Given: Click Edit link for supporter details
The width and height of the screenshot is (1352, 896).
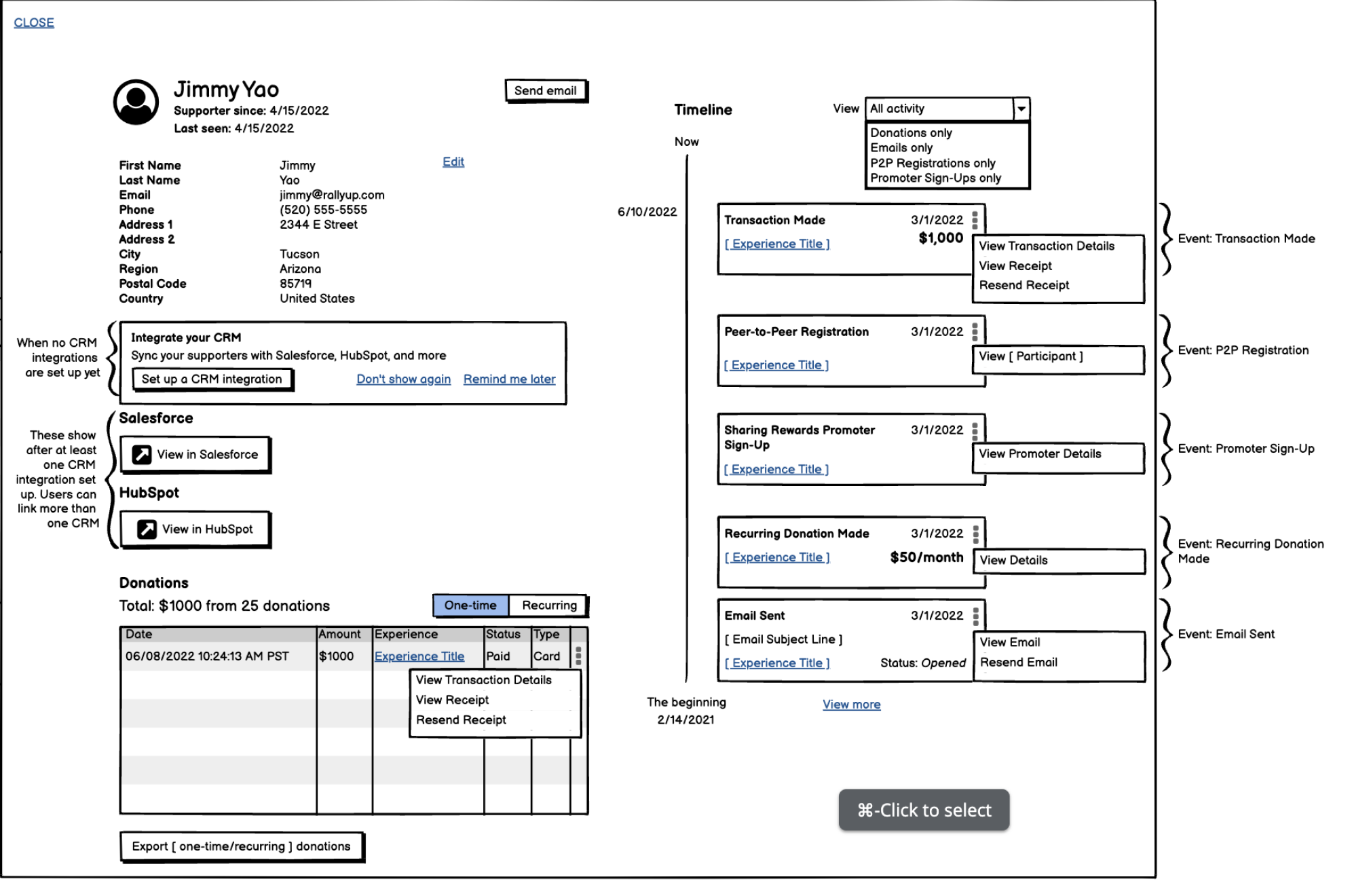Looking at the screenshot, I should click(x=453, y=162).
